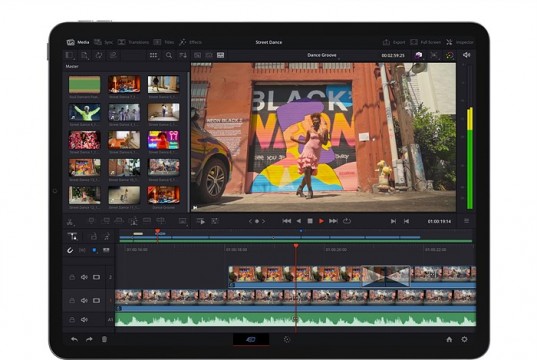Click the append to end edit icon
The width and height of the screenshot is (537, 360).
pos(106,221)
